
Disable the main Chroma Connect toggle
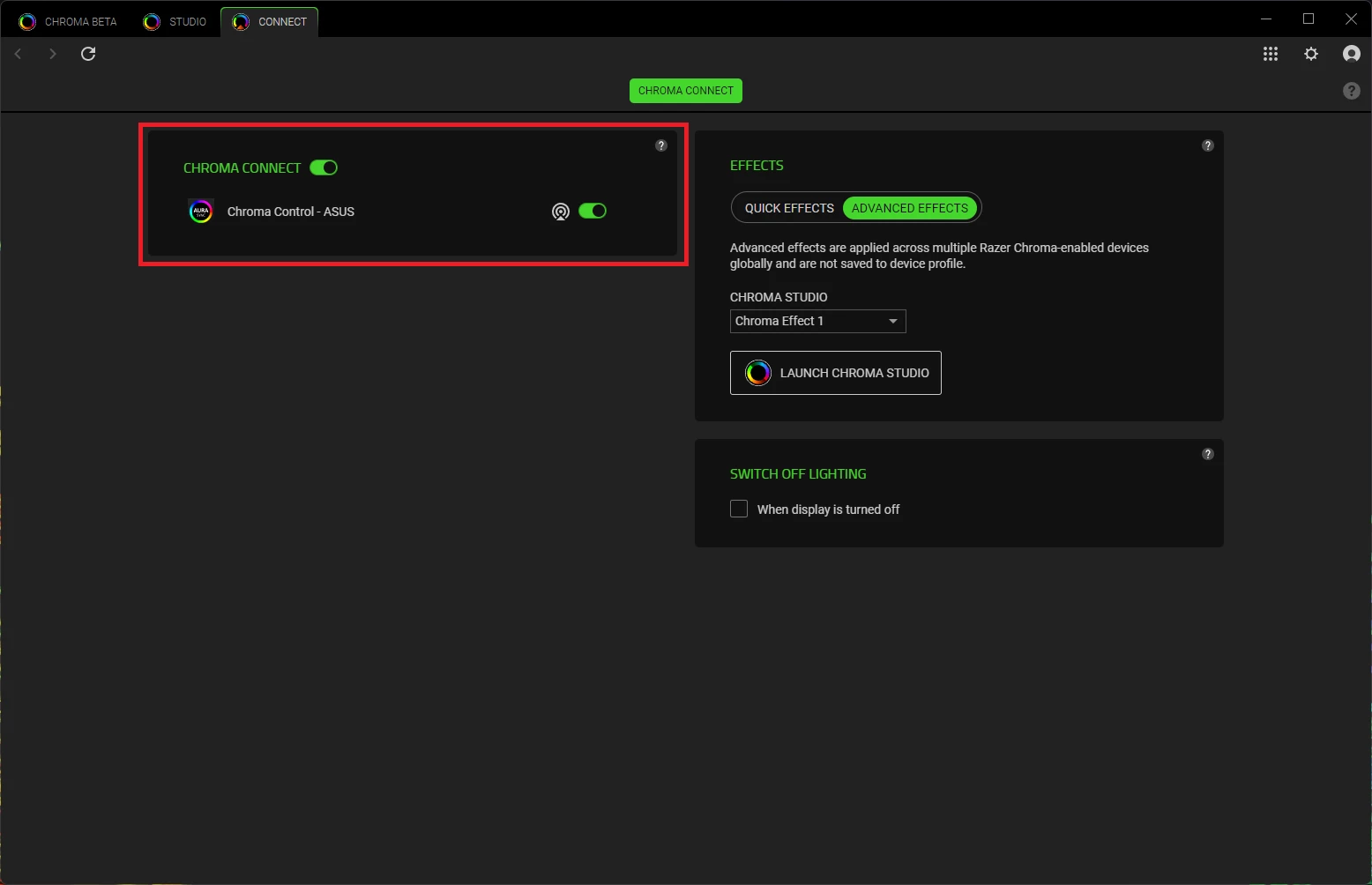tap(324, 167)
